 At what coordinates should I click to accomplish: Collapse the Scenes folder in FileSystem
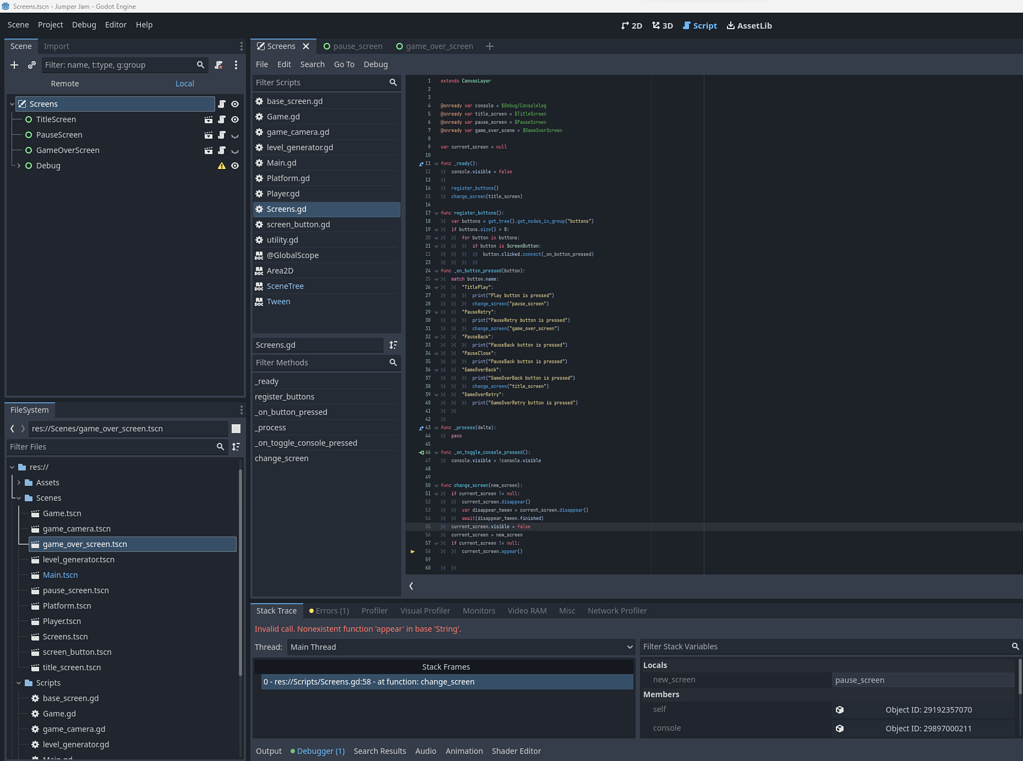click(18, 497)
